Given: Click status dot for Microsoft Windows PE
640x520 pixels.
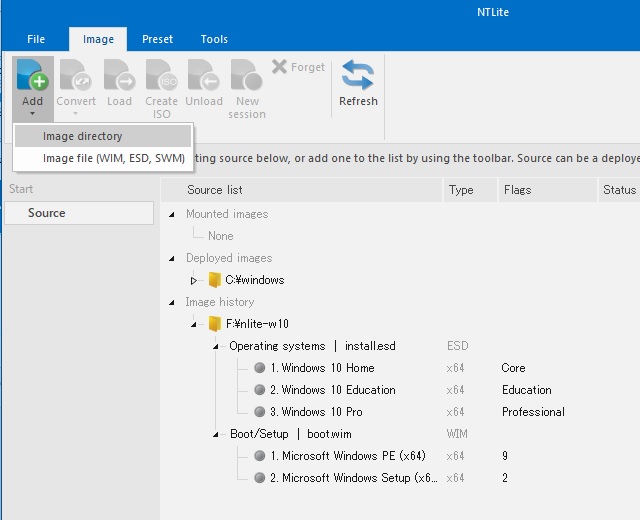Looking at the screenshot, I should pos(260,456).
